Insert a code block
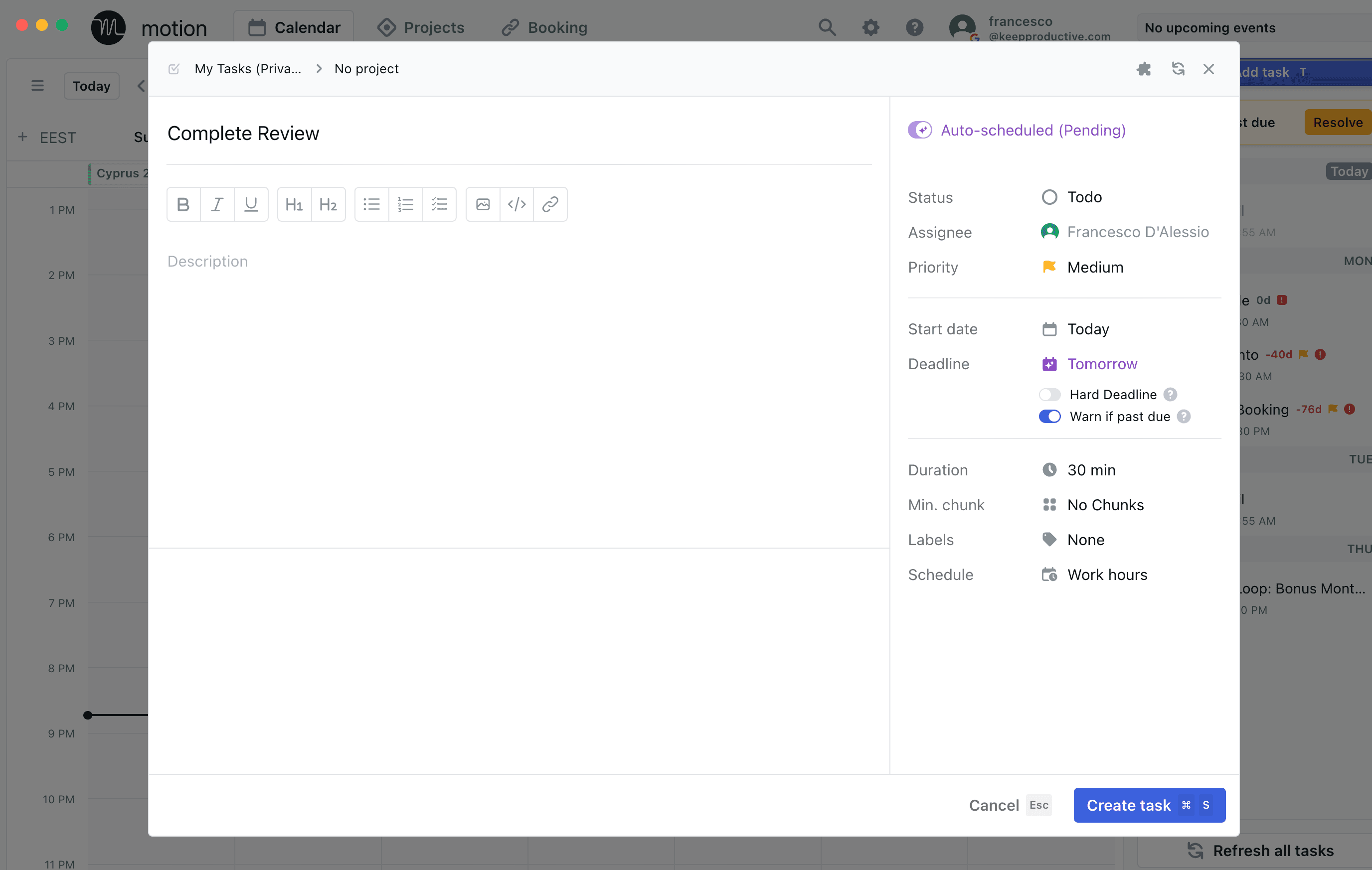This screenshot has height=870, width=1372. tap(516, 204)
